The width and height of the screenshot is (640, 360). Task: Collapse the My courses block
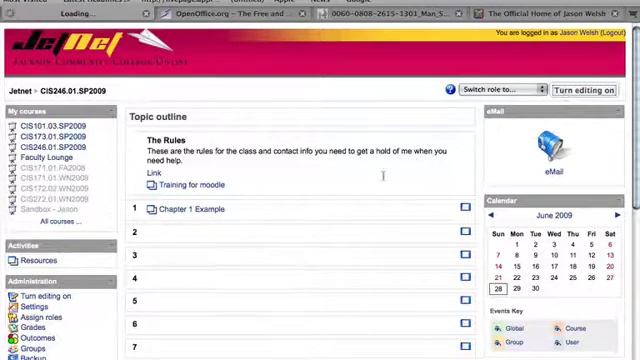pos(111,111)
